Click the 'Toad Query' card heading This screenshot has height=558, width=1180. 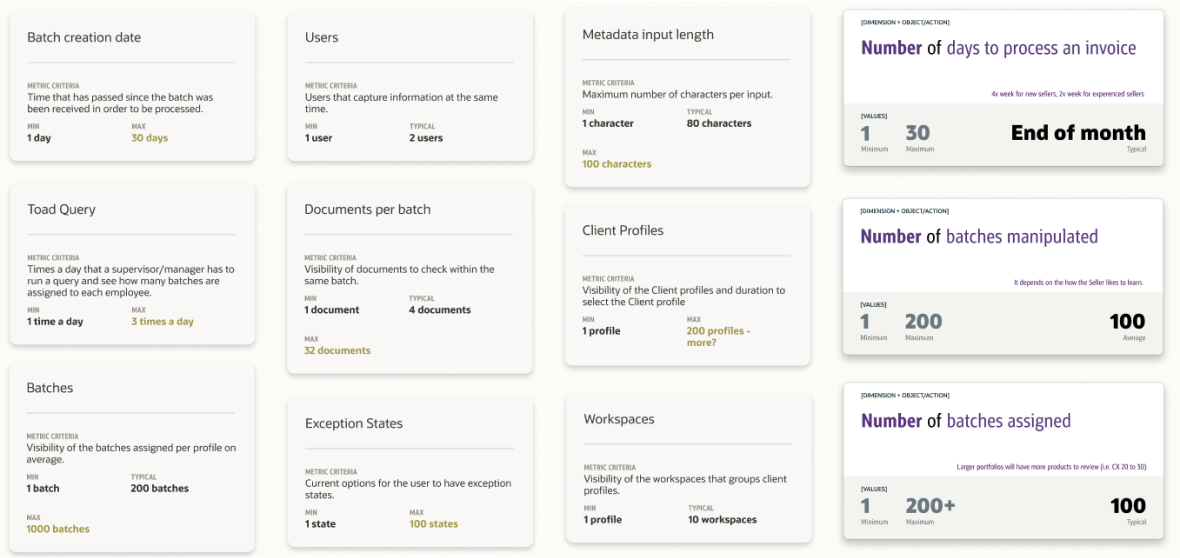coord(61,209)
